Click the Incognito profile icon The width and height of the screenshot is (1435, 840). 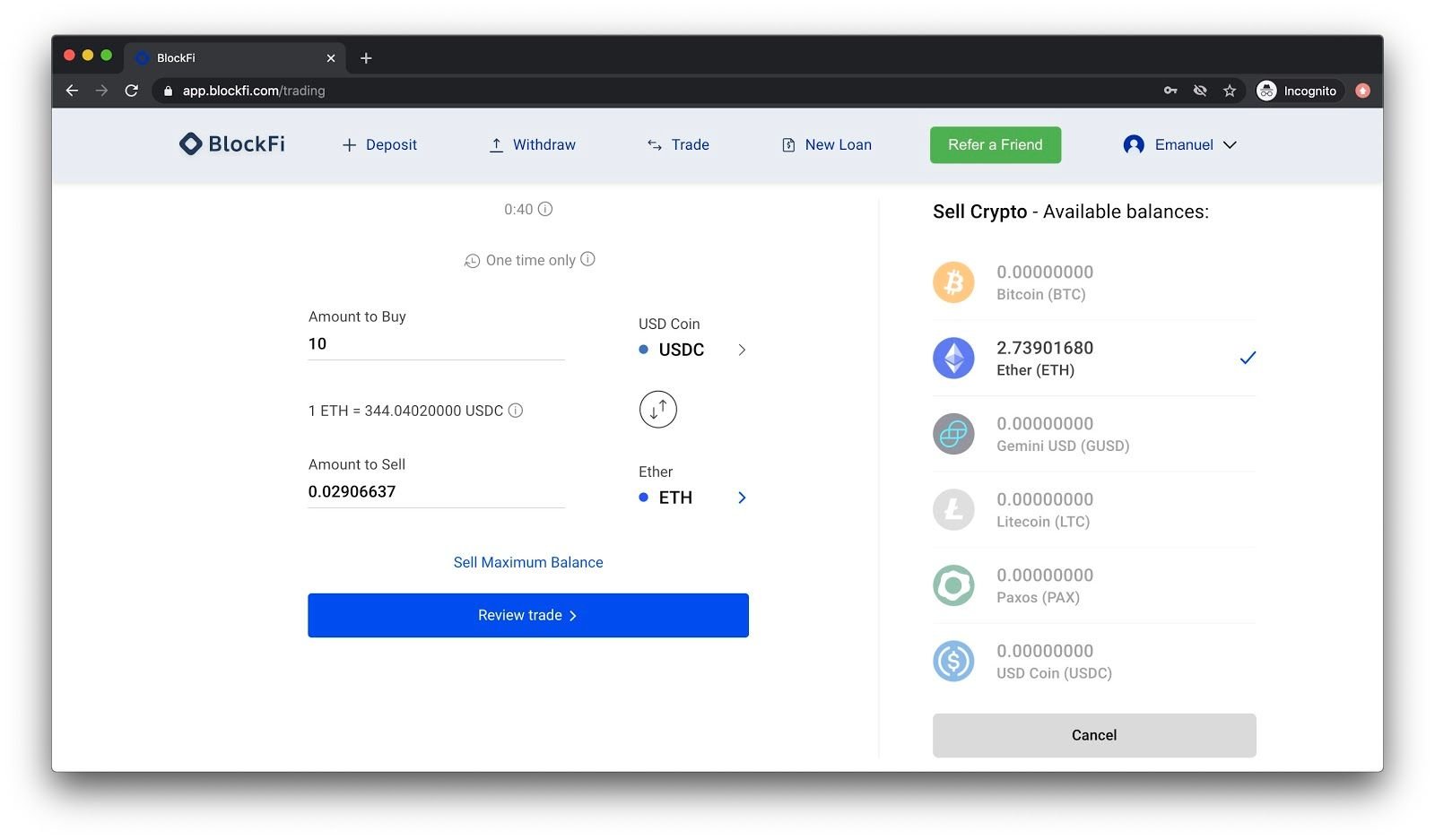[x=1266, y=91]
